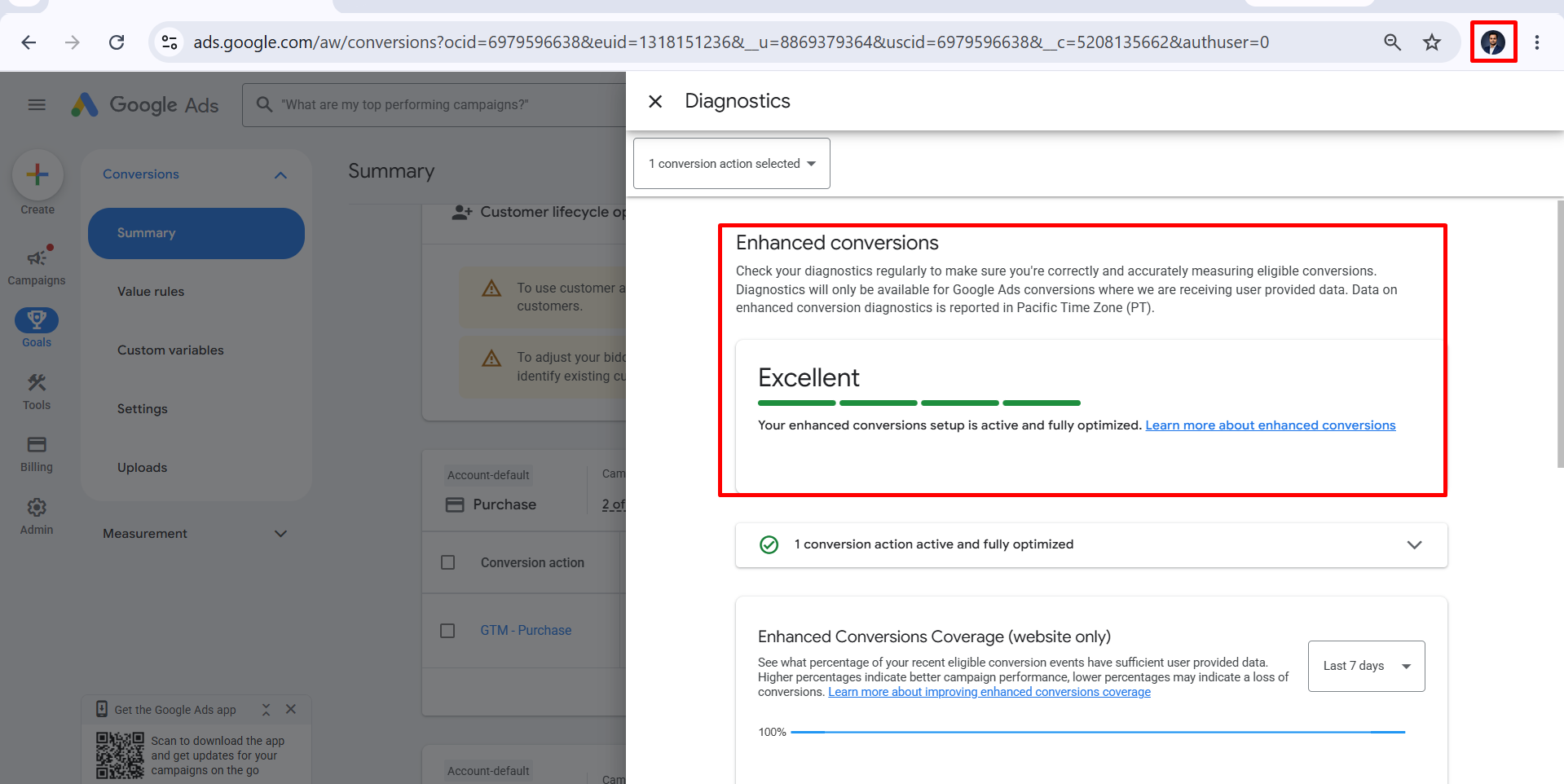Go back with the browser back arrow
Viewport: 1564px width, 784px height.
pyautogui.click(x=29, y=42)
